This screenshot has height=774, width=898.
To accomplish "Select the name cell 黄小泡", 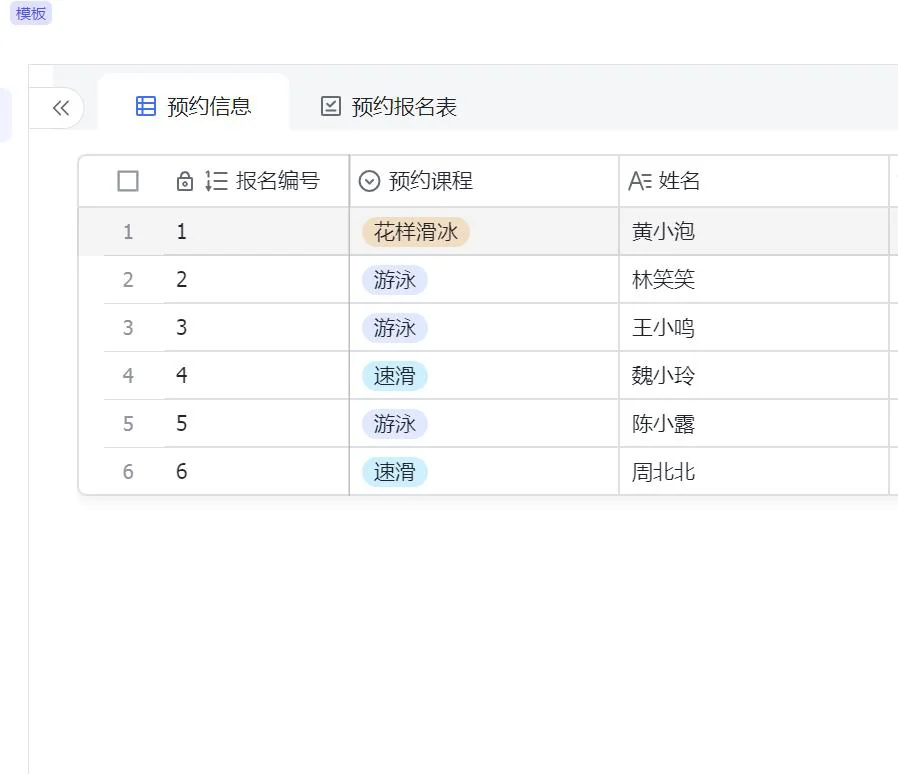I will (754, 231).
